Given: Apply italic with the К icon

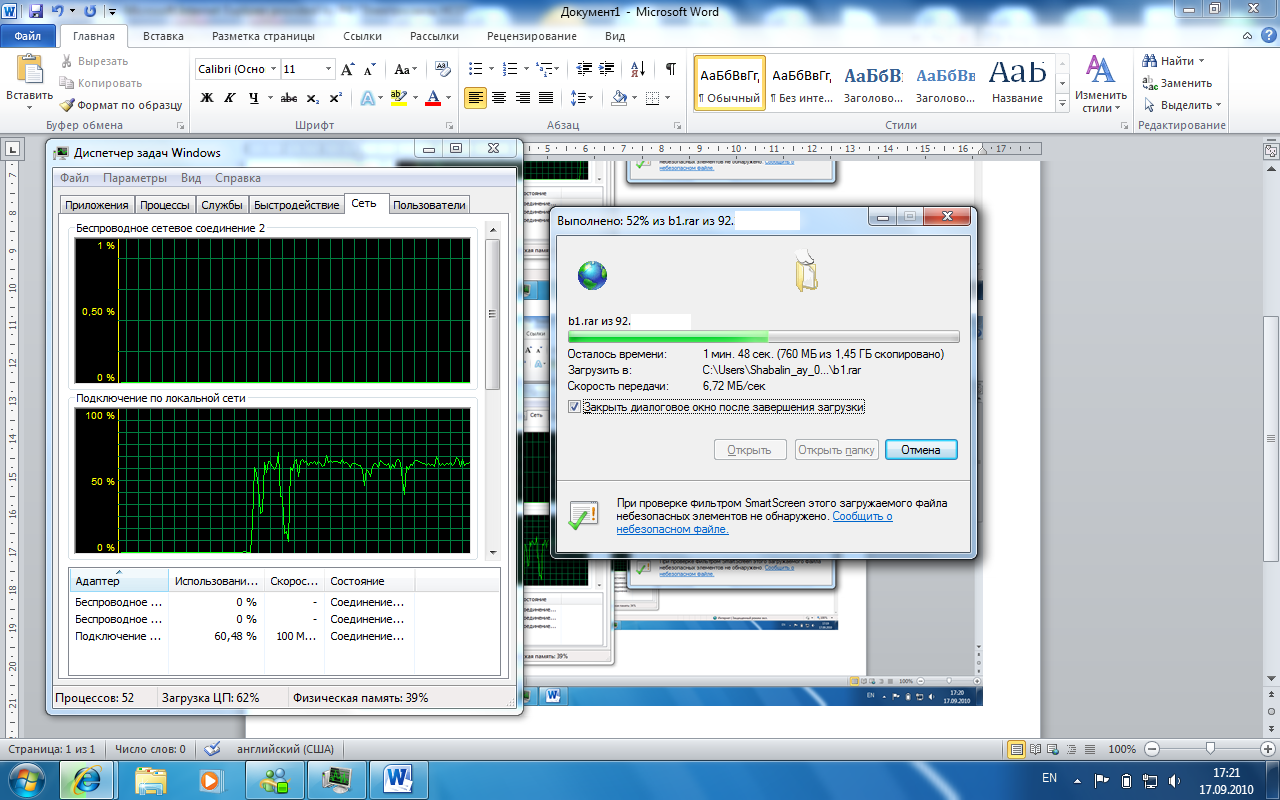Looking at the screenshot, I should pyautogui.click(x=231, y=98).
